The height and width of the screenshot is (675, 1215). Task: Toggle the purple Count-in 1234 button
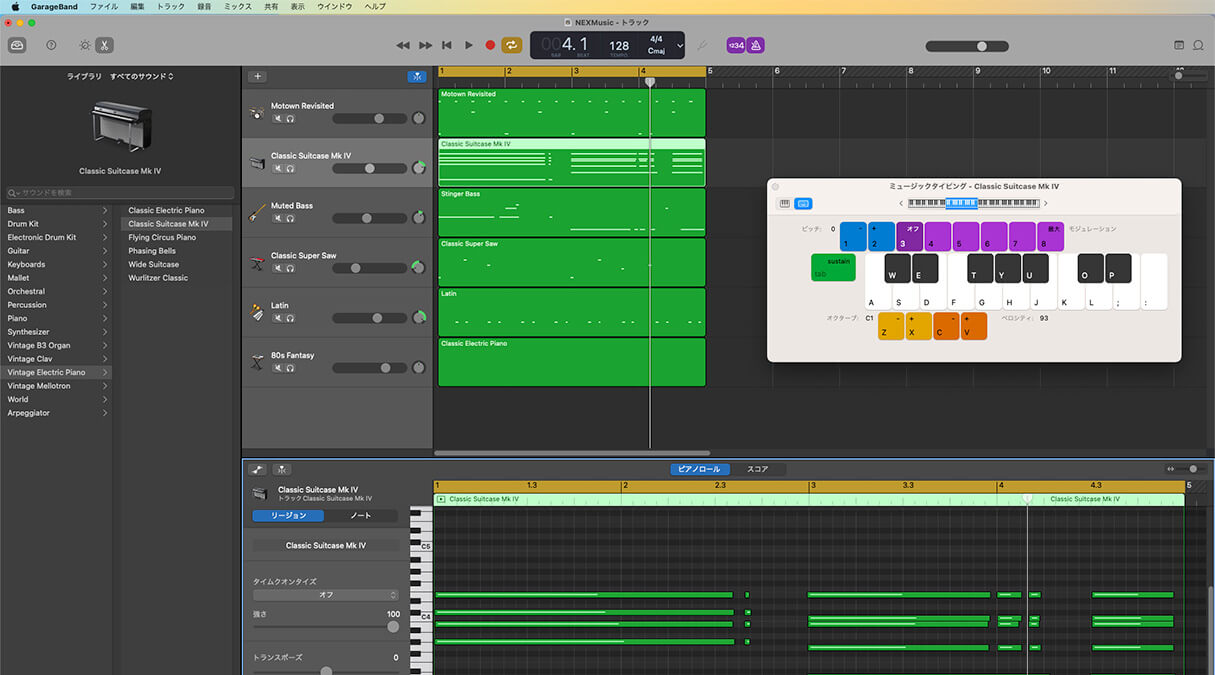pos(736,45)
